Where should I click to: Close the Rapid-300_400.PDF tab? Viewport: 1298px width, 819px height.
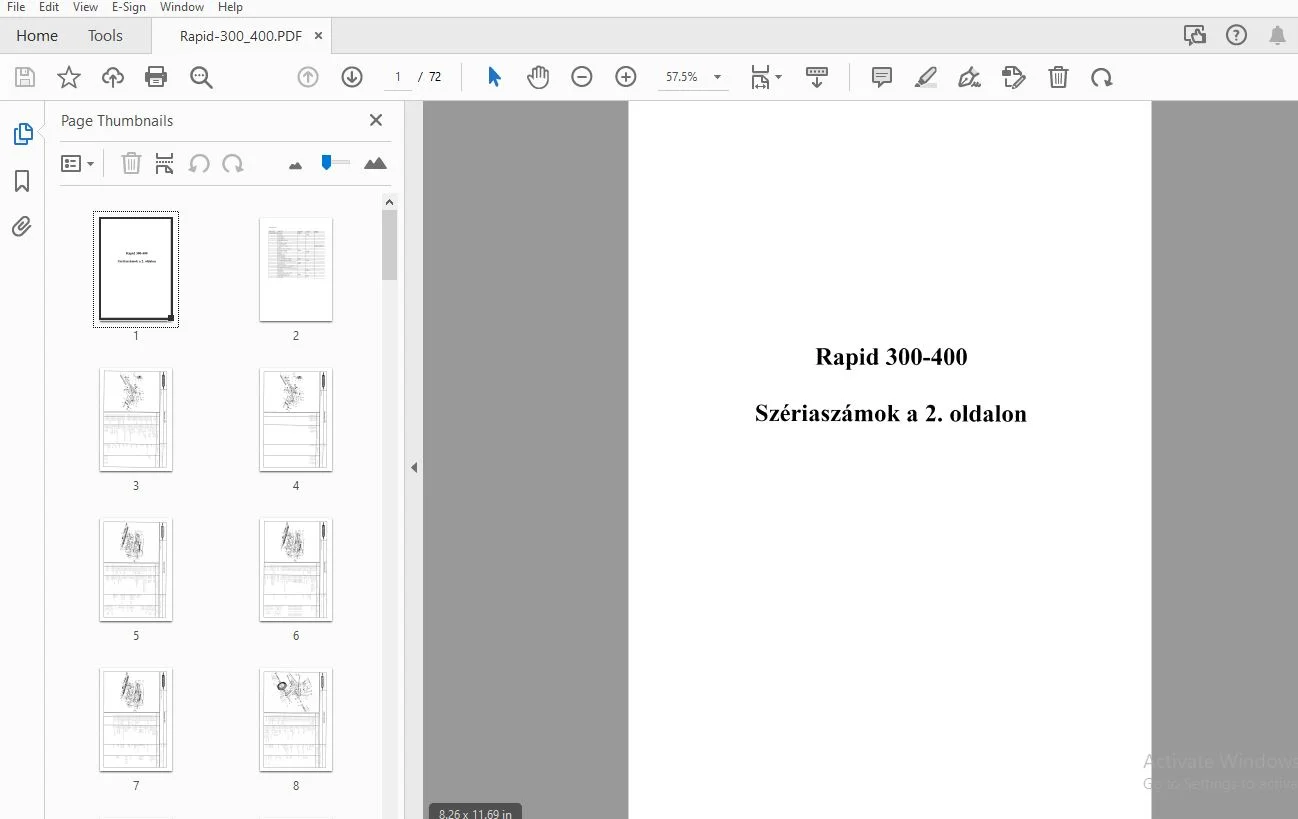coord(318,35)
